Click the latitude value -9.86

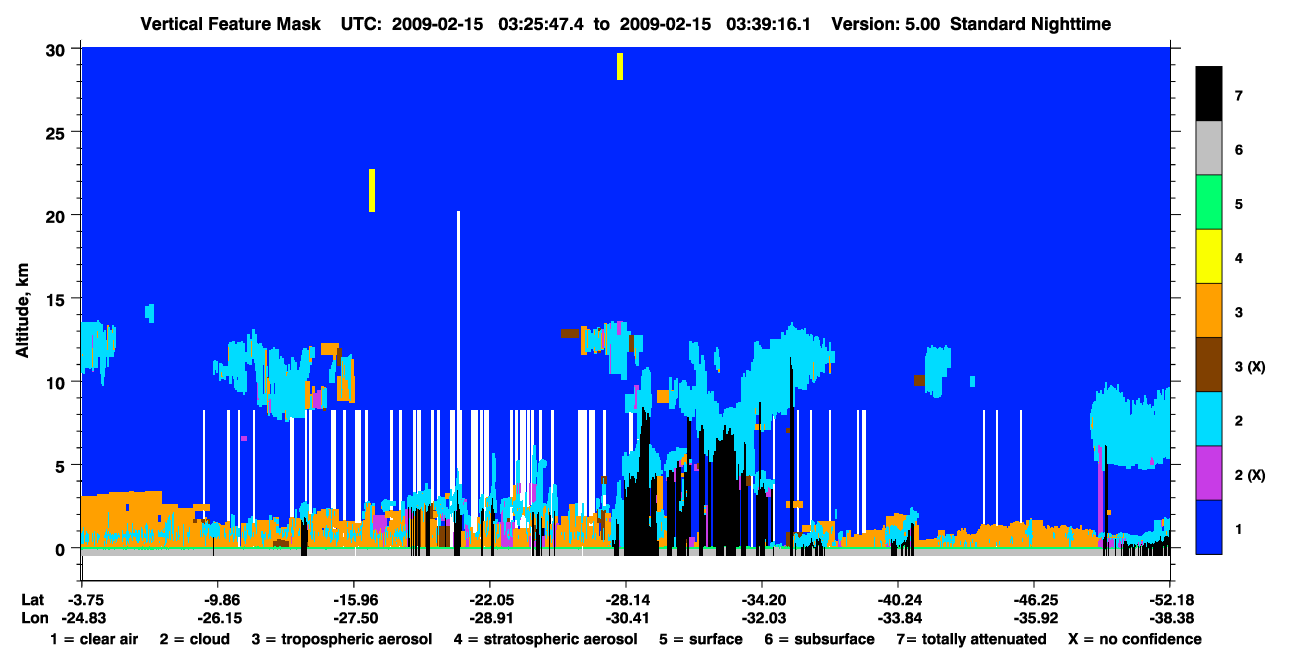(x=217, y=600)
